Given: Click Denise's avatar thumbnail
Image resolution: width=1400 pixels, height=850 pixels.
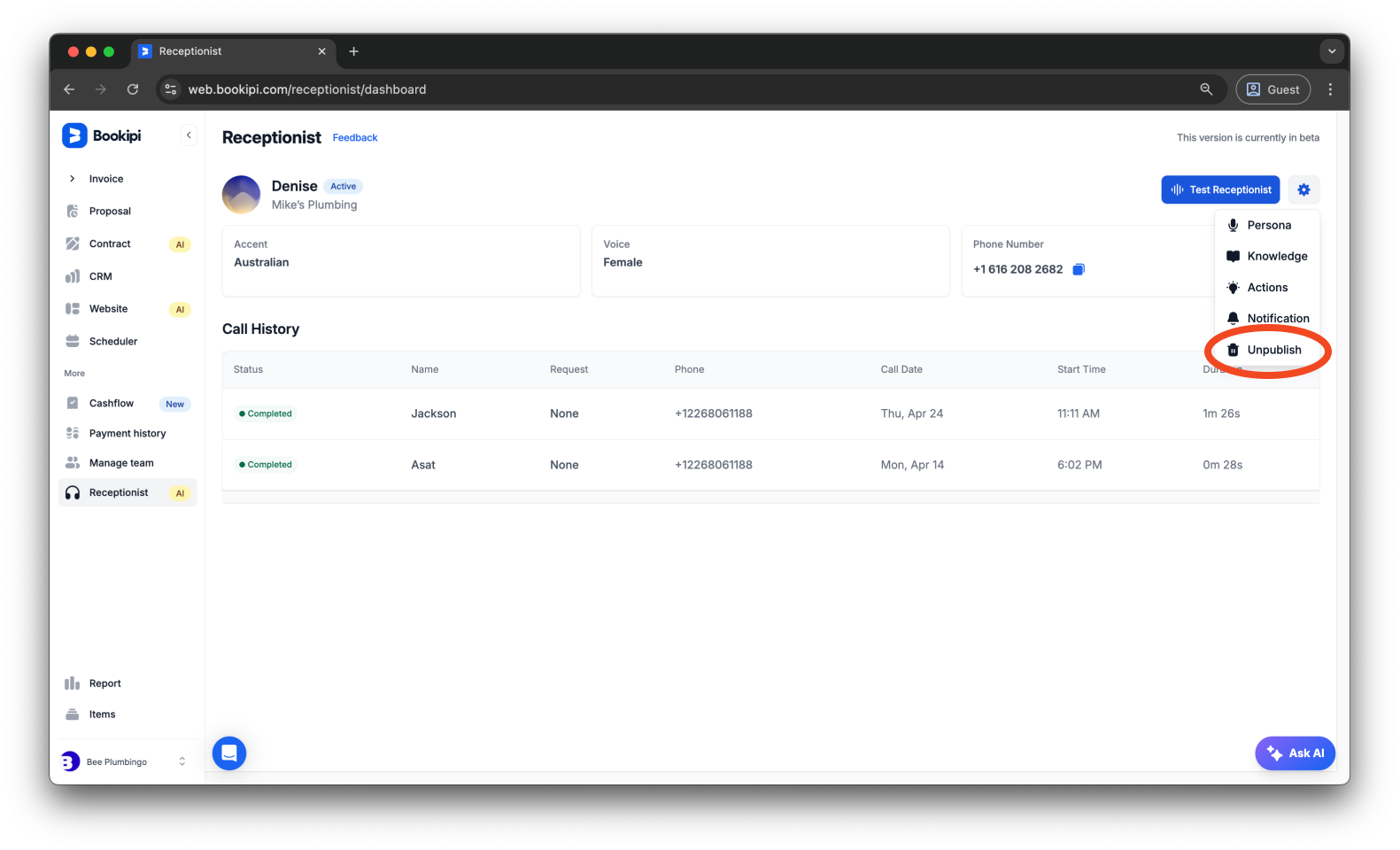Looking at the screenshot, I should pos(241,195).
